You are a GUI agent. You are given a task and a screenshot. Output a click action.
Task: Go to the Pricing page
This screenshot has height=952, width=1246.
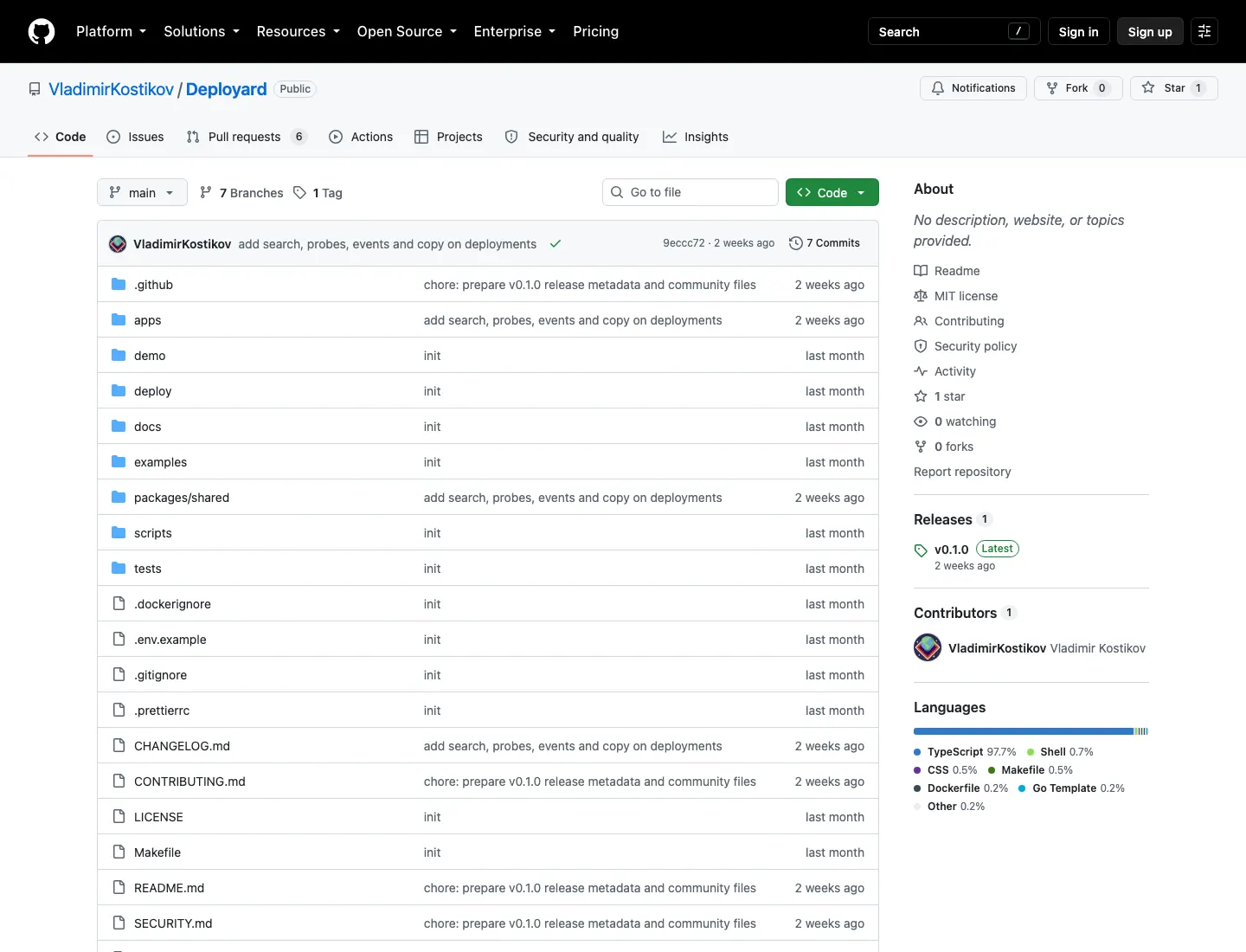pyautogui.click(x=596, y=31)
